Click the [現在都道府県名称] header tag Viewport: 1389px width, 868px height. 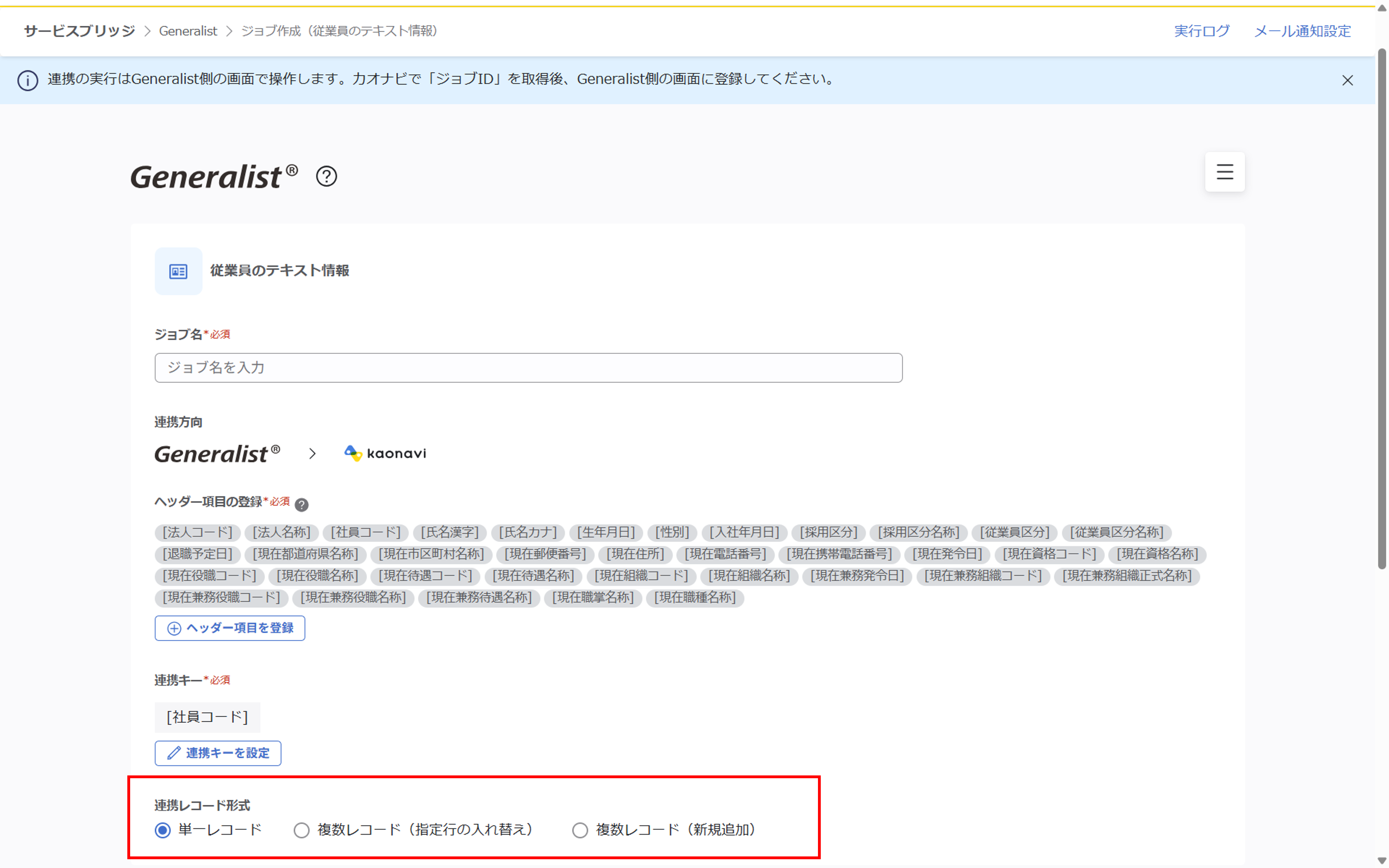click(x=306, y=554)
